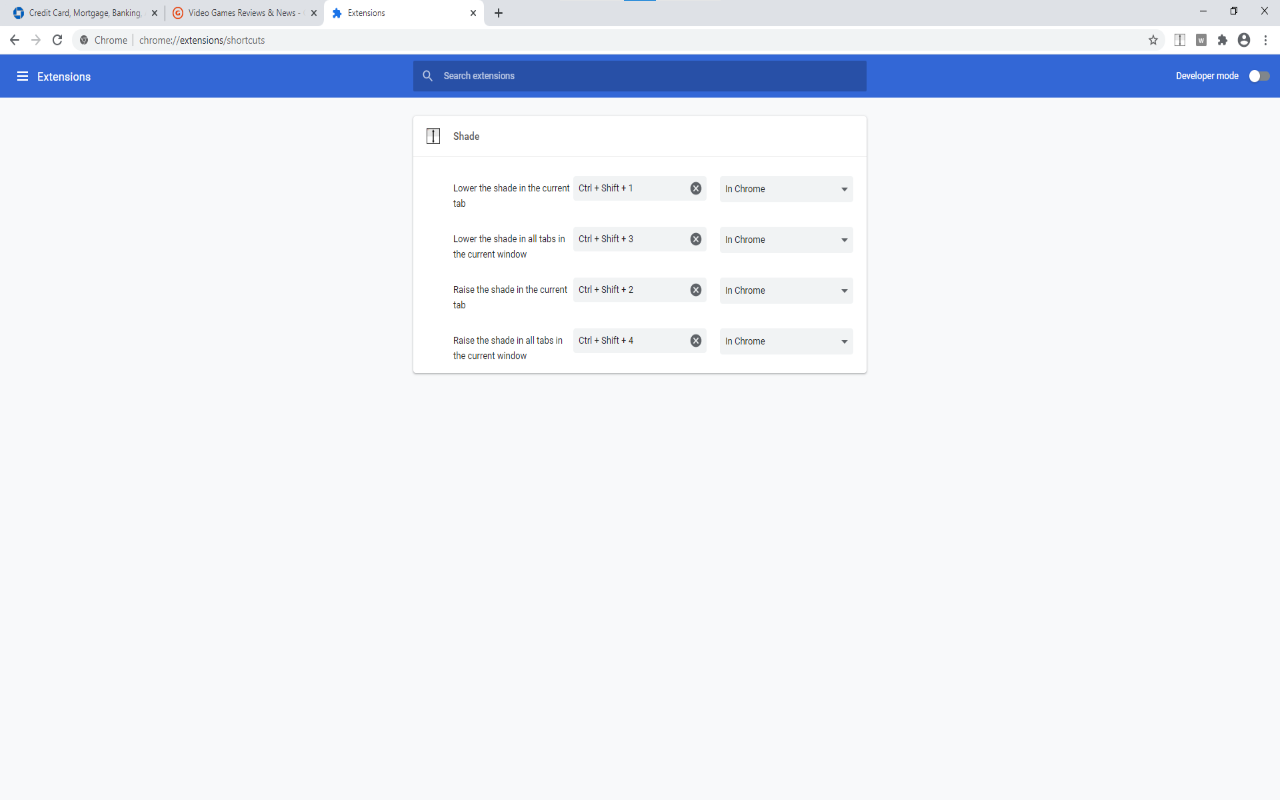
Task: Open the Extensions puzzle menu
Action: point(1222,40)
